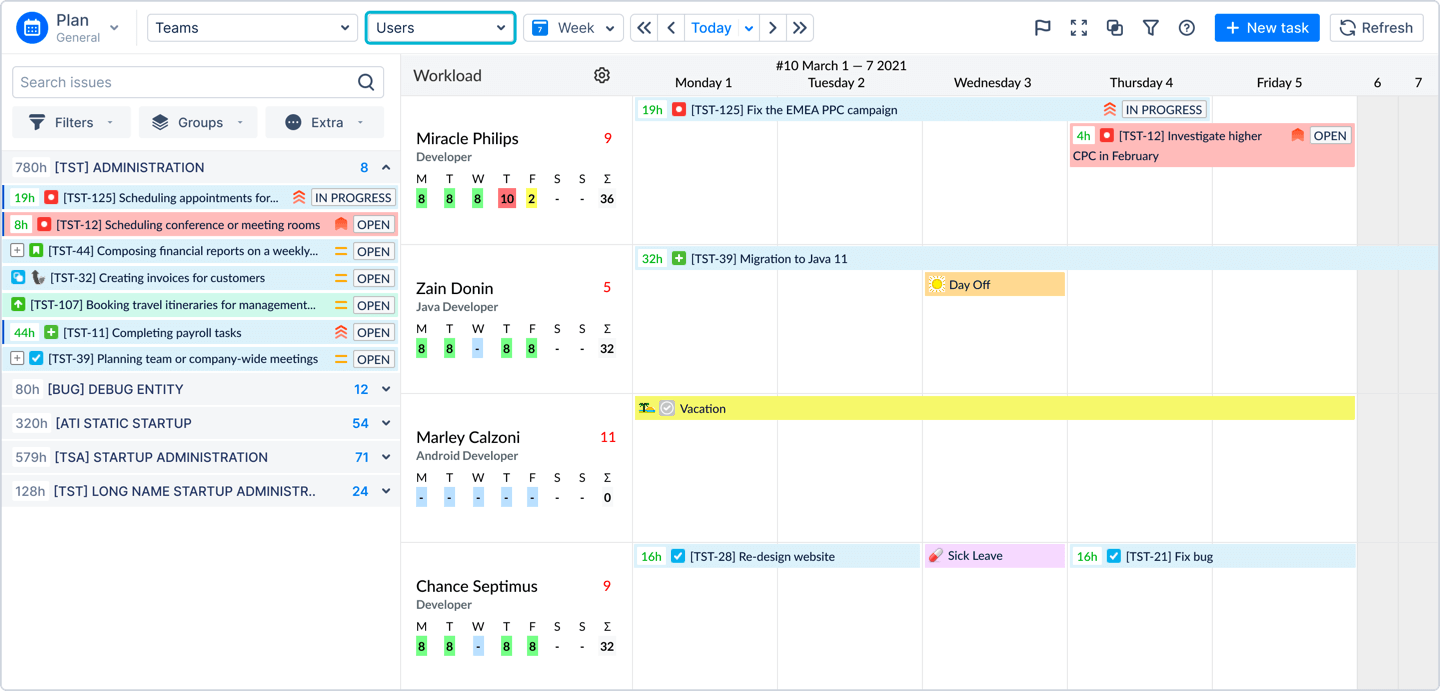1440x691 pixels.
Task: Open Workload settings gear
Action: click(601, 75)
